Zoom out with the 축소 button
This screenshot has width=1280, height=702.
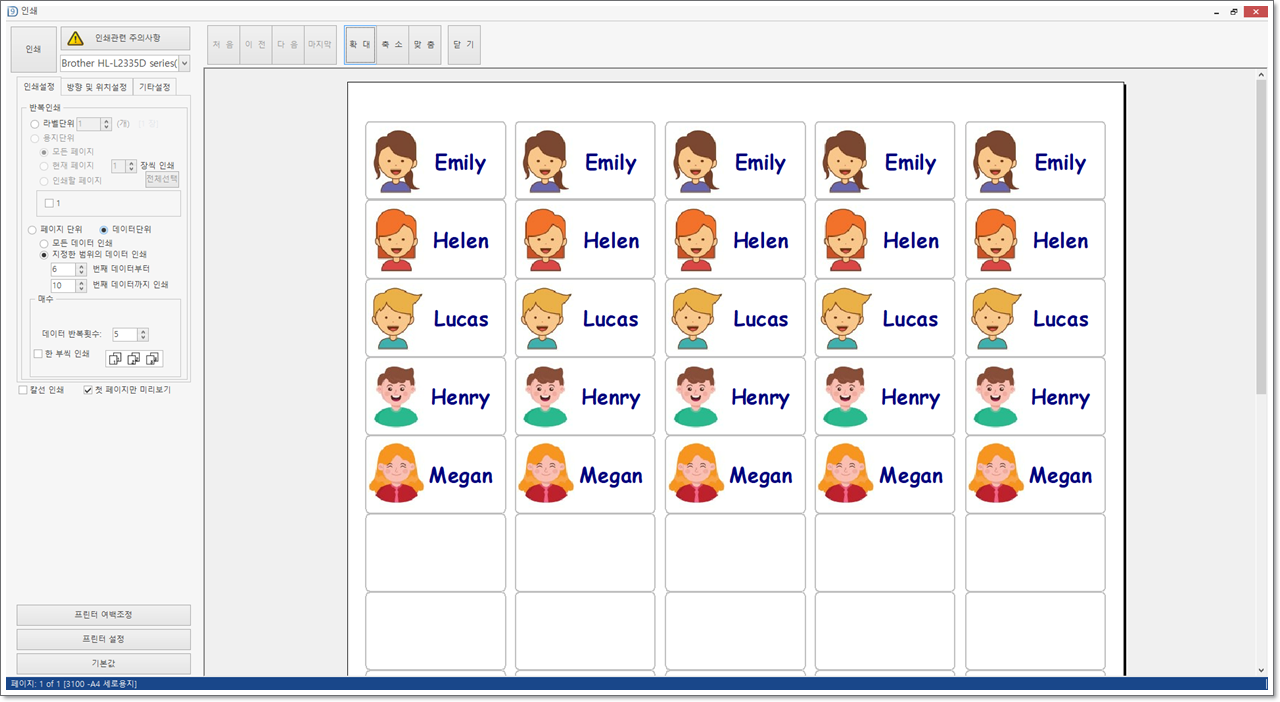(x=393, y=45)
